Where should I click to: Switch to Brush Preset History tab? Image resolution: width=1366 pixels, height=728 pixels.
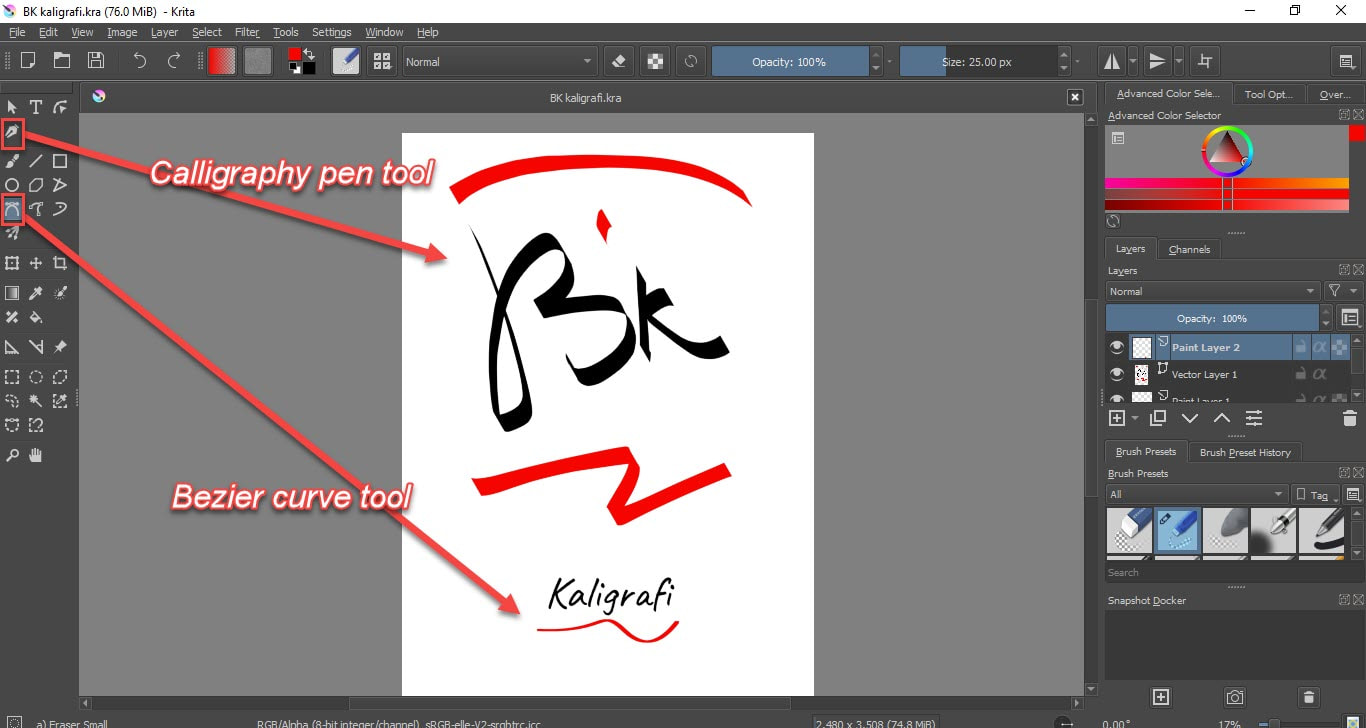[1245, 452]
